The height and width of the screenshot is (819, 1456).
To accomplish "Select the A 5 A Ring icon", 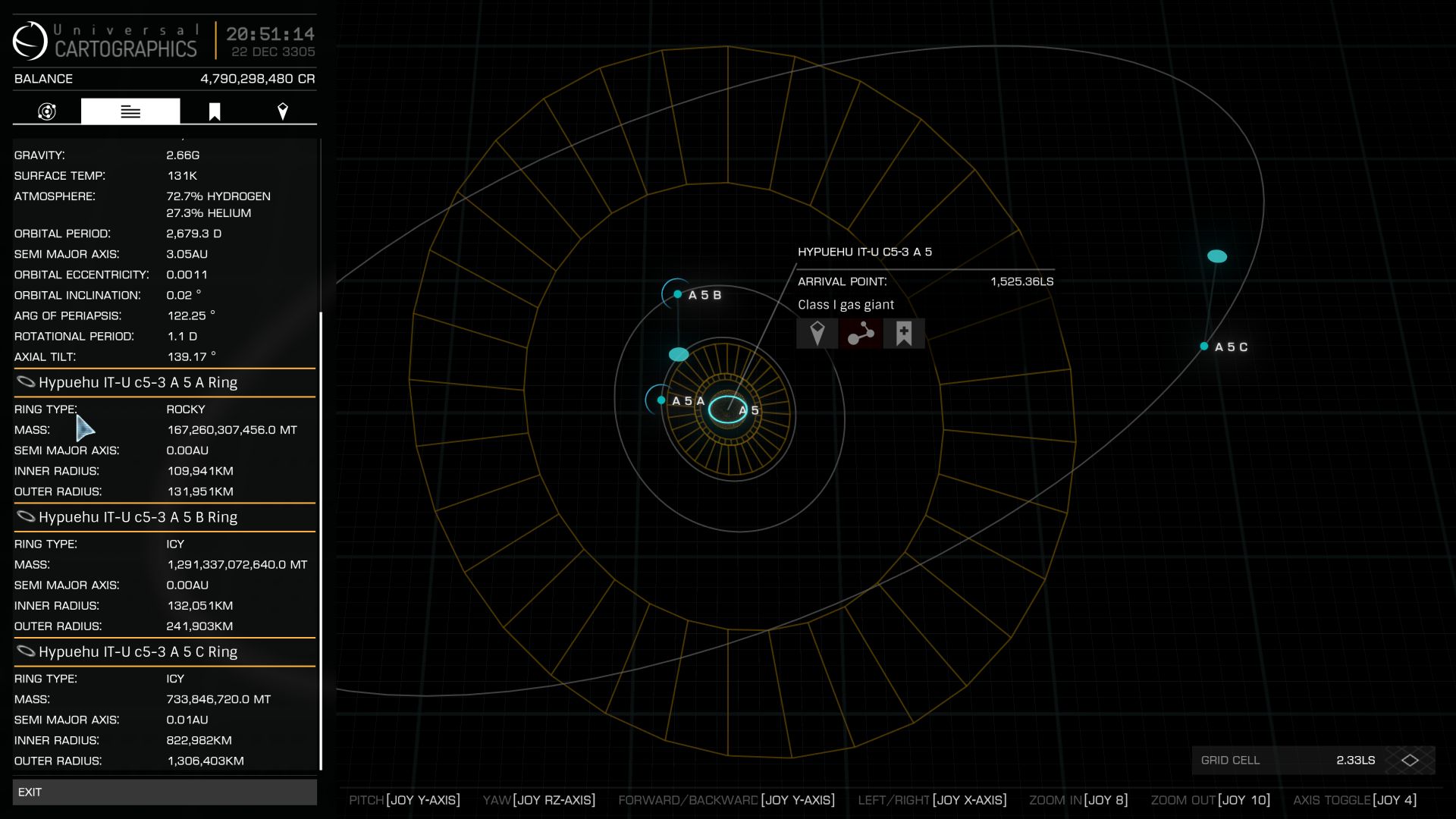I will pyautogui.click(x=26, y=382).
